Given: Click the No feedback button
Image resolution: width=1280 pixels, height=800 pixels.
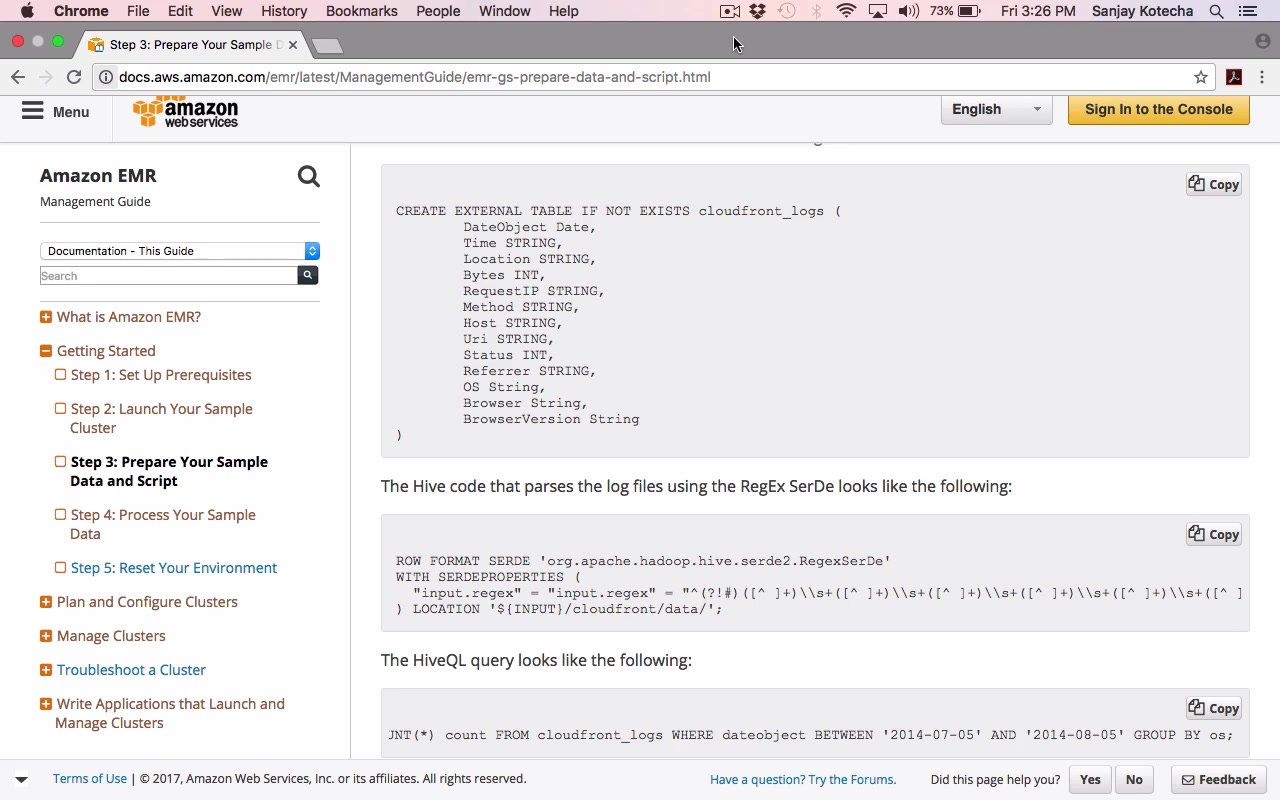Looking at the screenshot, I should [x=1134, y=780].
